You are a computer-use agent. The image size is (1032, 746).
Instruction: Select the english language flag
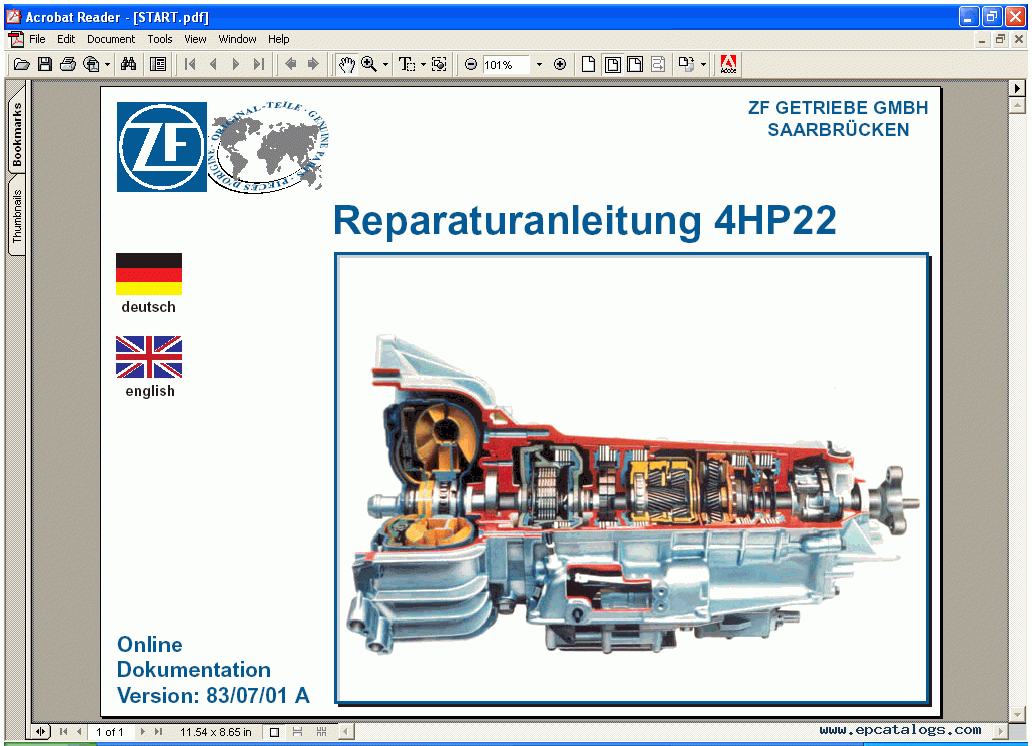(x=148, y=357)
